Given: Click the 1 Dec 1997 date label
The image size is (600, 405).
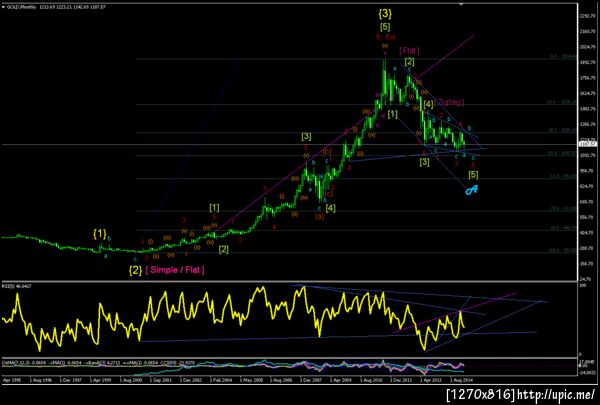Looking at the screenshot, I should coord(71,381).
